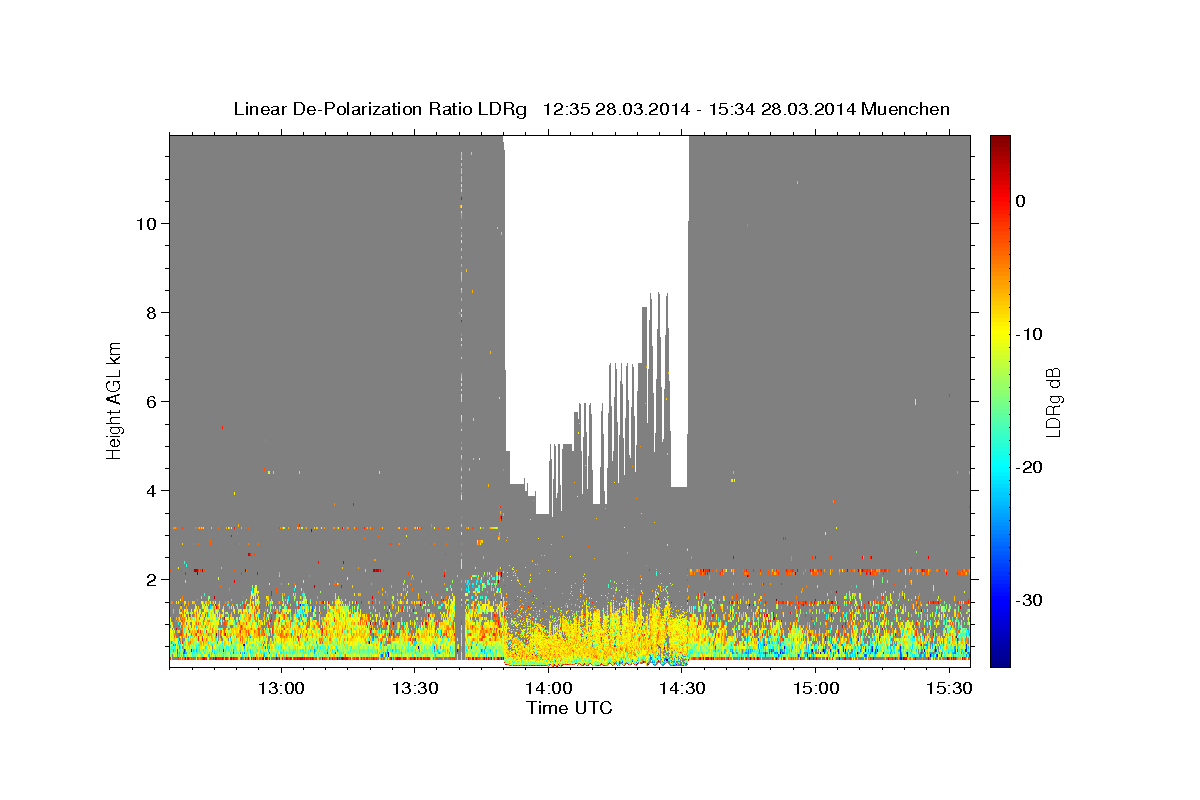Screen dimensions: 1200x800
Task: Click the colorbar value -30 label
Action: (1030, 600)
